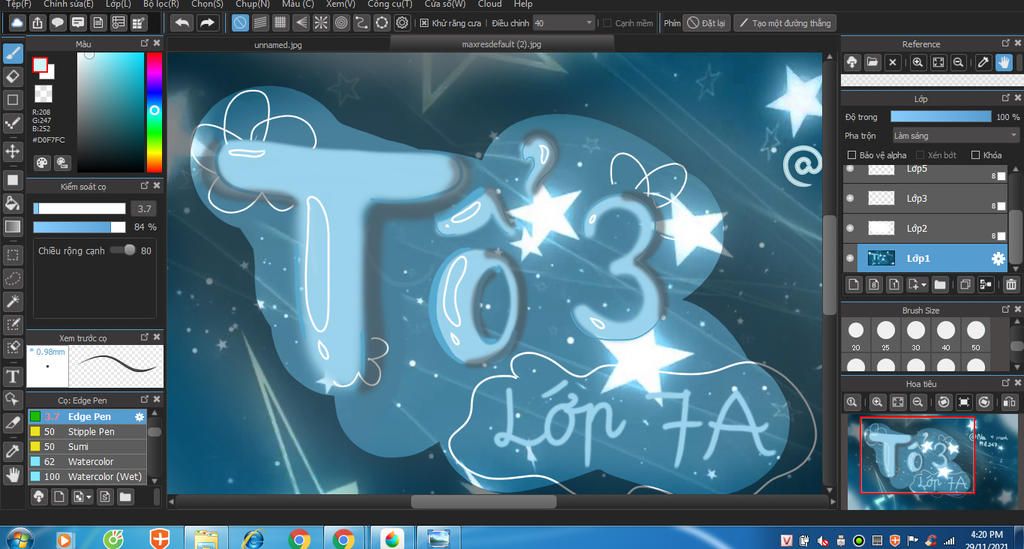Image resolution: width=1024 pixels, height=549 pixels.
Task: Zoom in within the Hoa tiêu navigator panel
Action: (877, 402)
